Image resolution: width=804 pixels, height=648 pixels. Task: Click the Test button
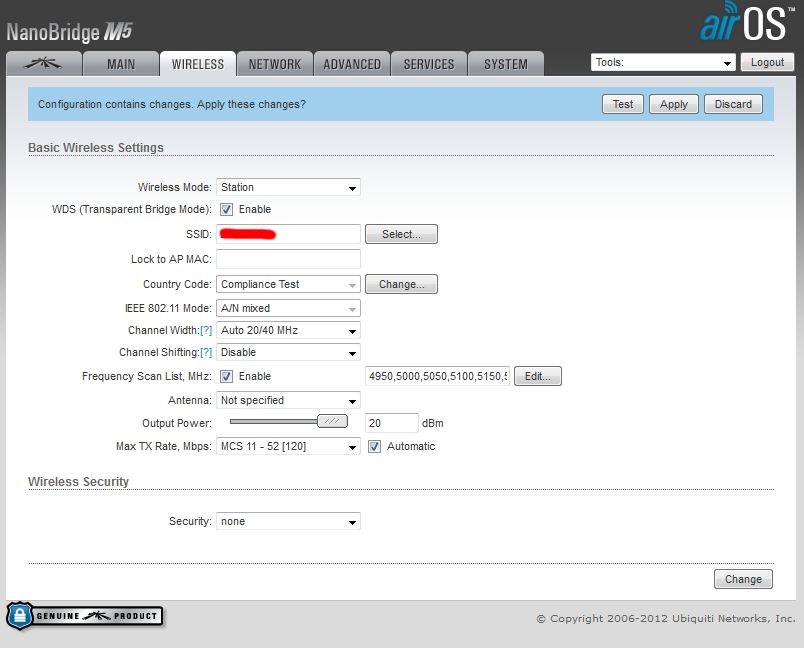coord(622,104)
